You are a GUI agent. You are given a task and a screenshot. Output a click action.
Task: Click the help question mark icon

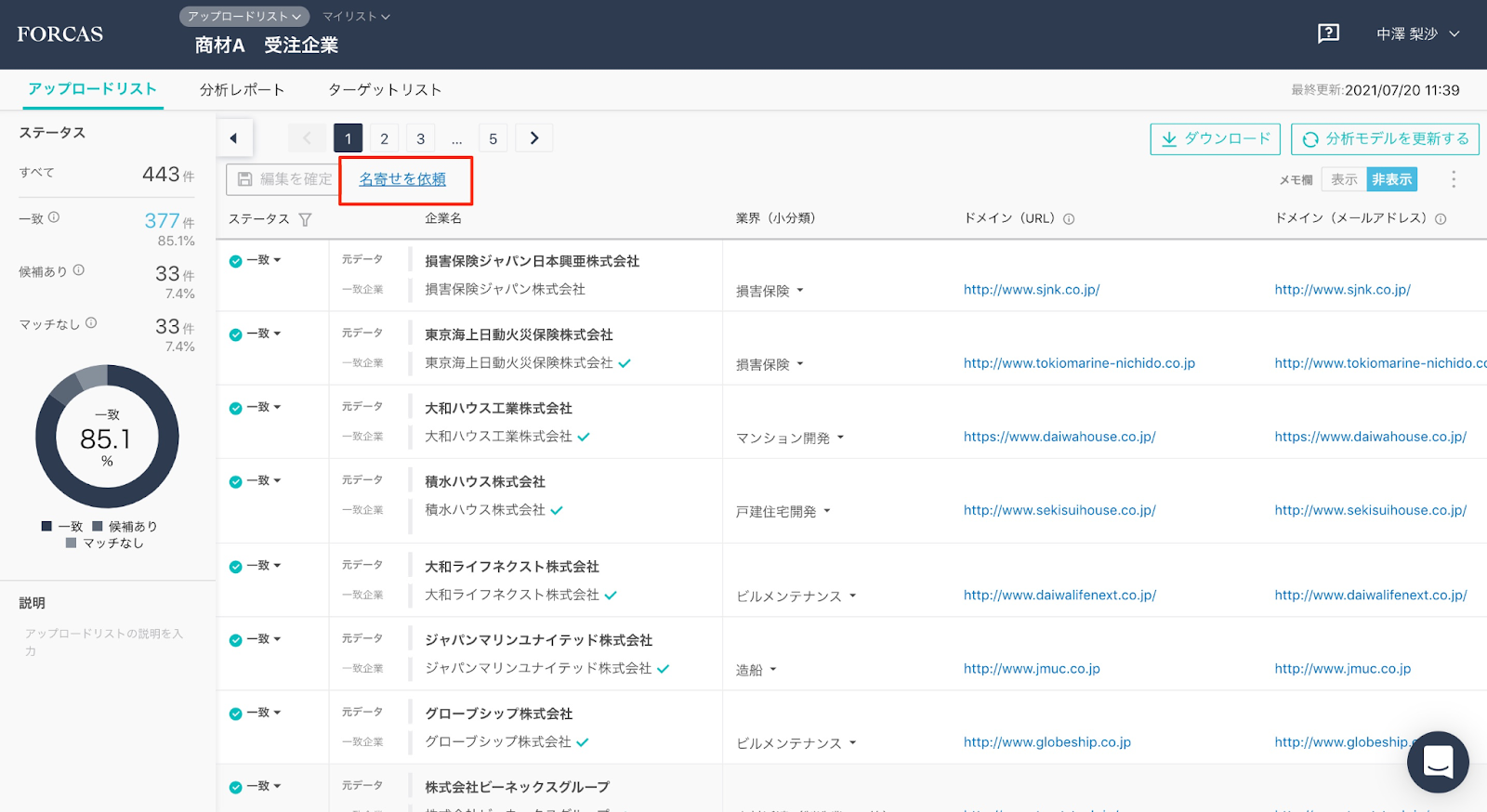tap(1328, 33)
